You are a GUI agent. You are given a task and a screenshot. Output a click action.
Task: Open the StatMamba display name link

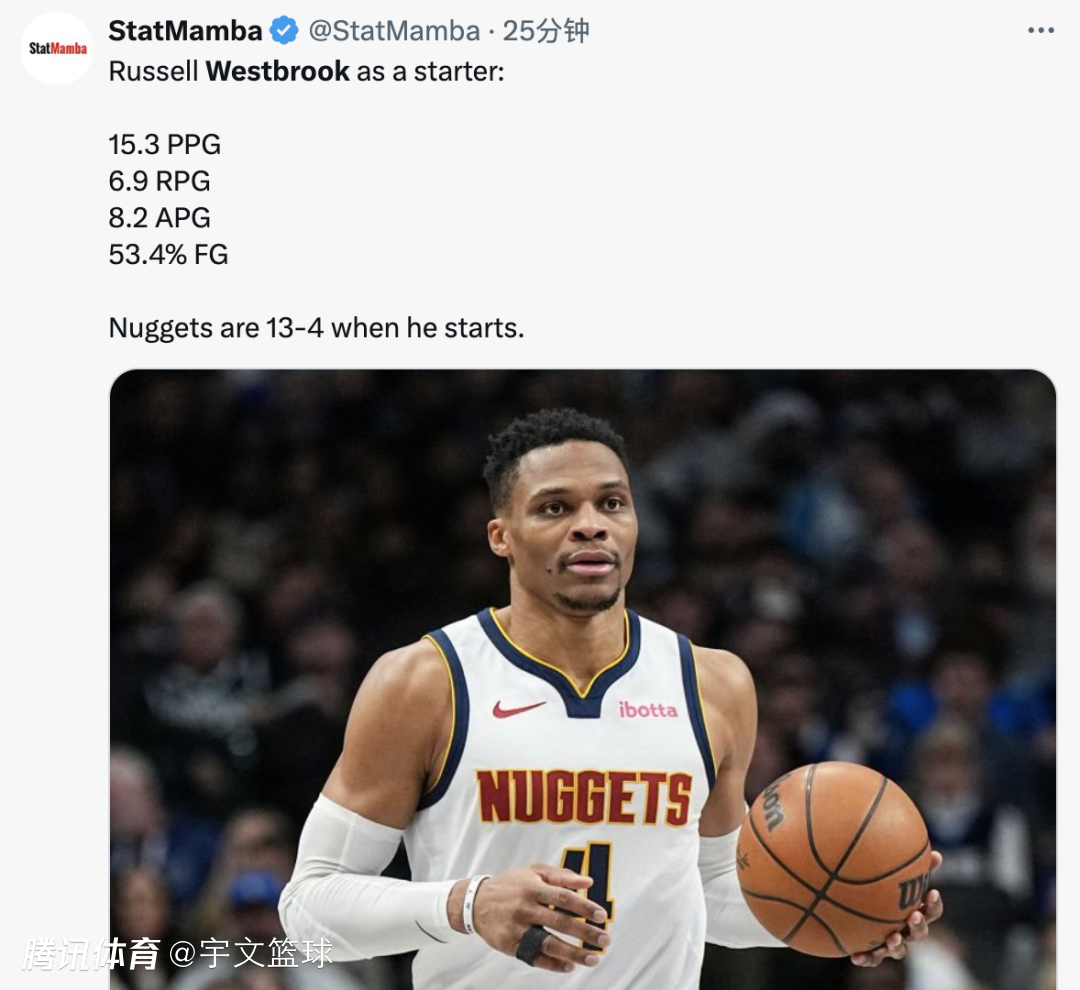tap(185, 31)
